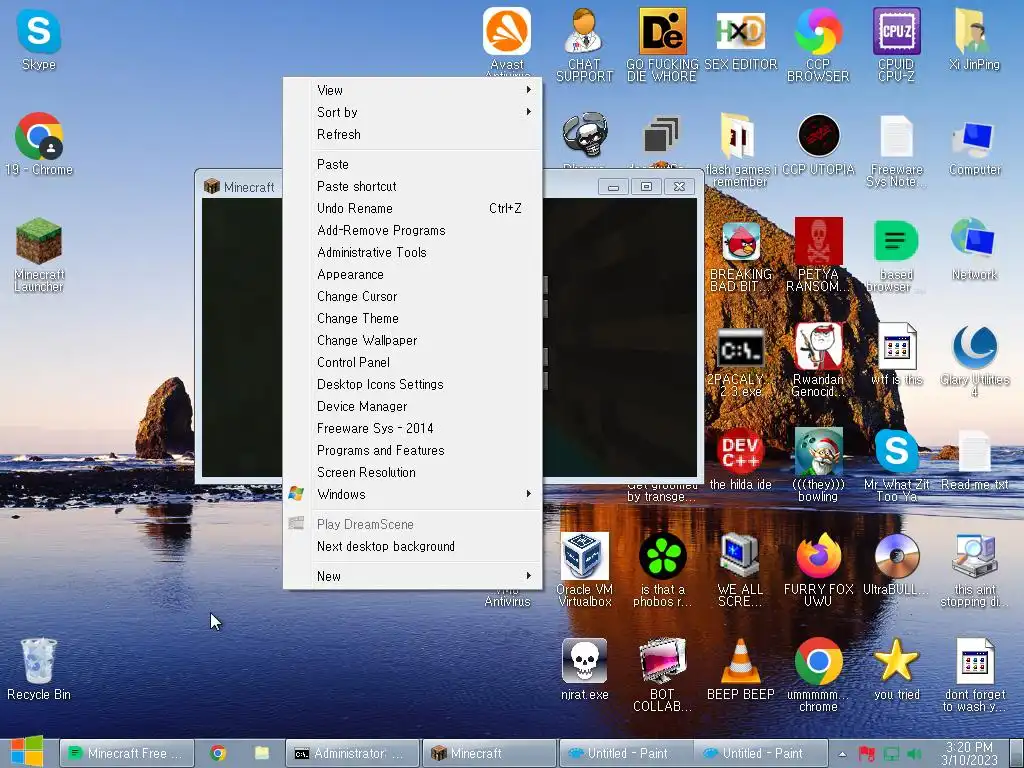Open Administrative Tools menu entry
Image resolution: width=1024 pixels, height=768 pixels.
413,253
